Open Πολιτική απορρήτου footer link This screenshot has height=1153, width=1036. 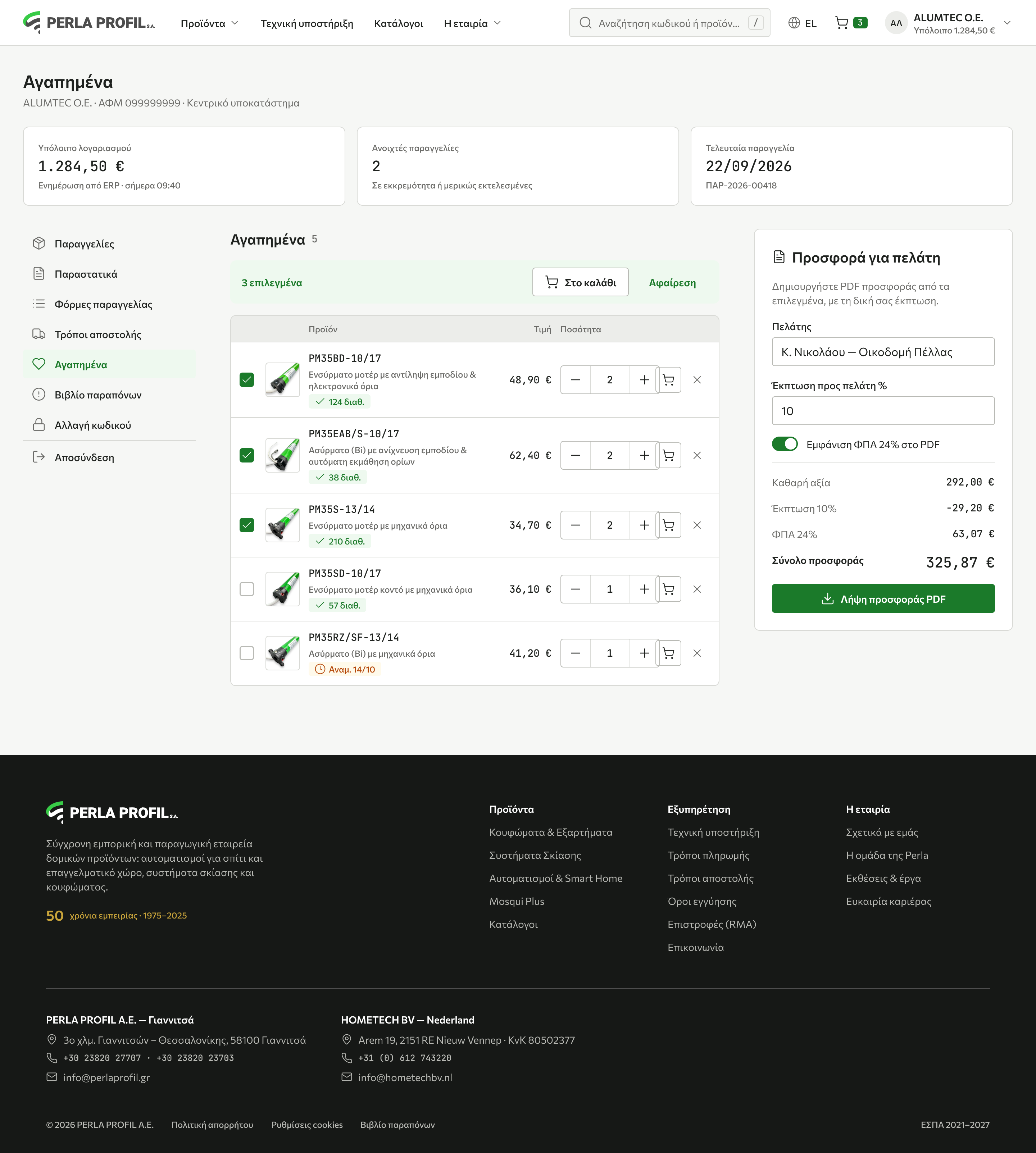pos(212,1125)
